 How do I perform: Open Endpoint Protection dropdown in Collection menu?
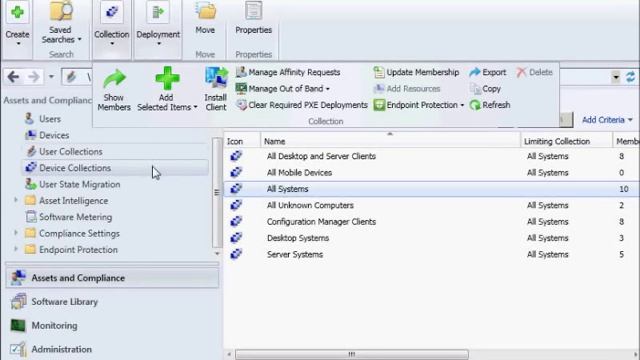pyautogui.click(x=419, y=105)
